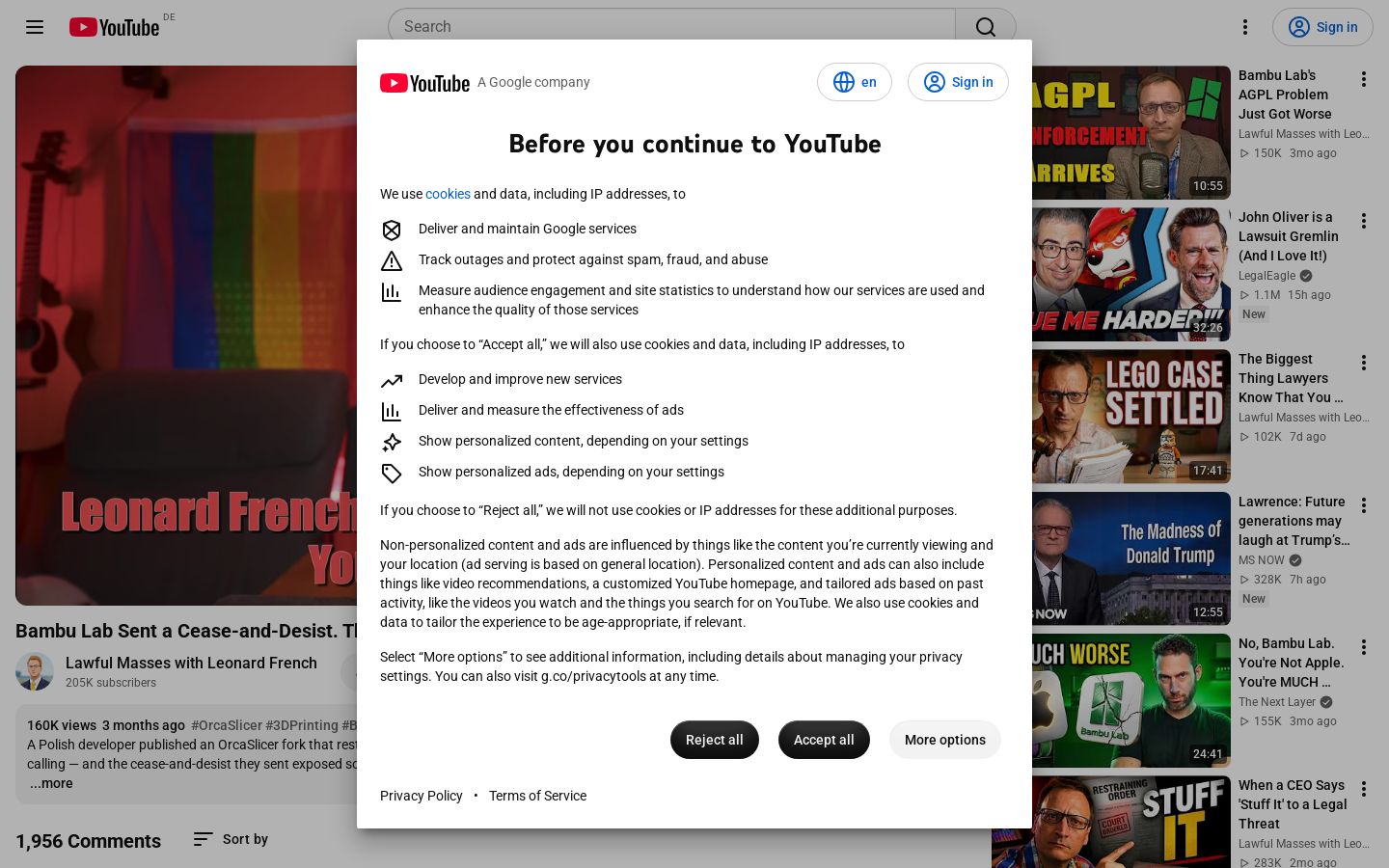Go to the YouTube home logo in header
The image size is (1389, 868).
(x=114, y=27)
